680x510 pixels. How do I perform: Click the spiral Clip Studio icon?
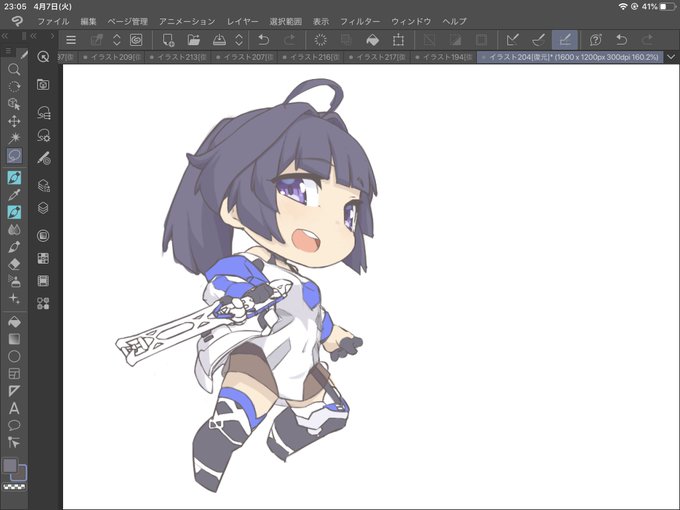pos(136,40)
